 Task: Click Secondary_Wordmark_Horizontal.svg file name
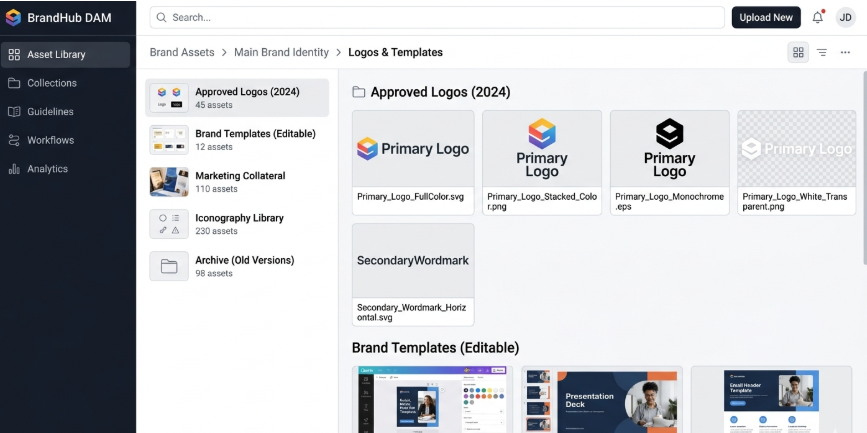pos(411,313)
